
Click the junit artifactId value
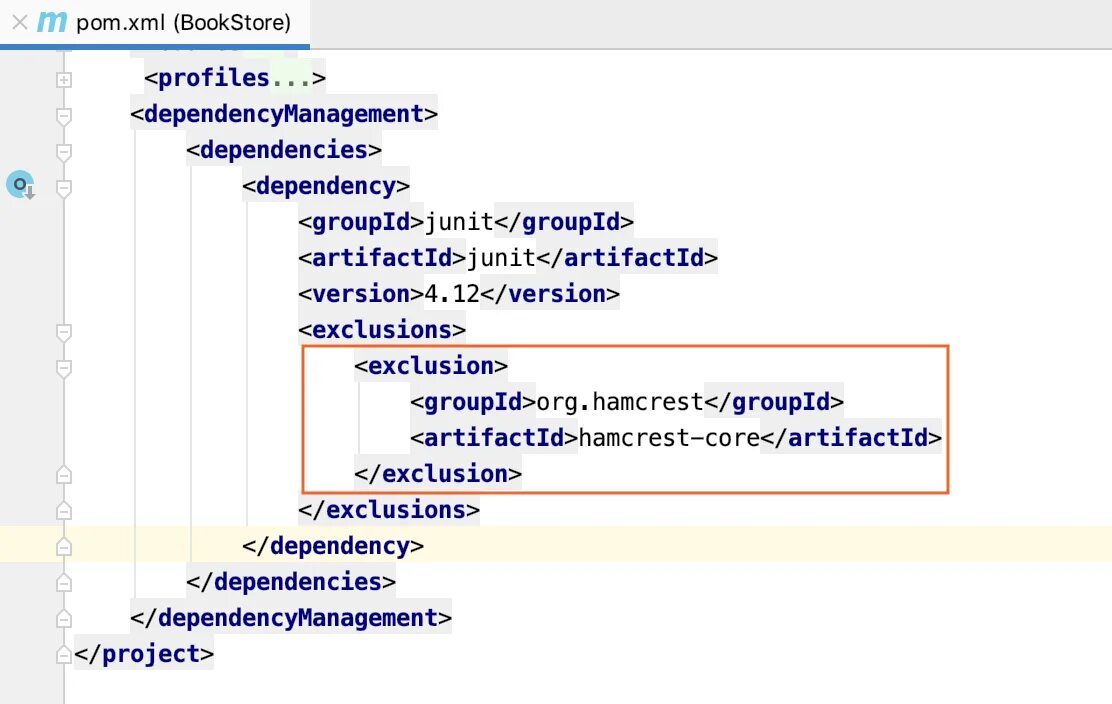501,258
